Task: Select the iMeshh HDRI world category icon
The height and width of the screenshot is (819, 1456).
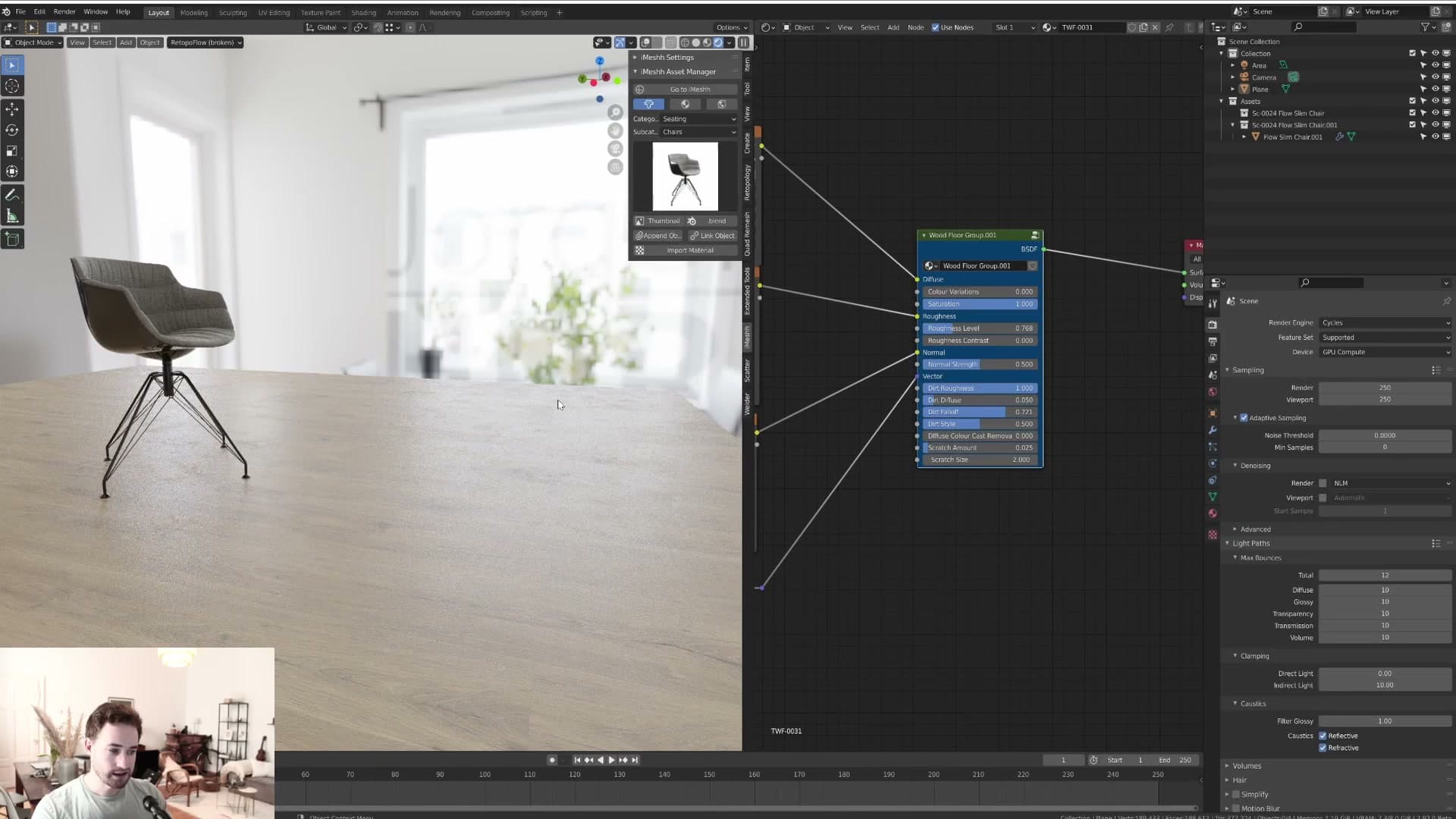Action: 721,104
